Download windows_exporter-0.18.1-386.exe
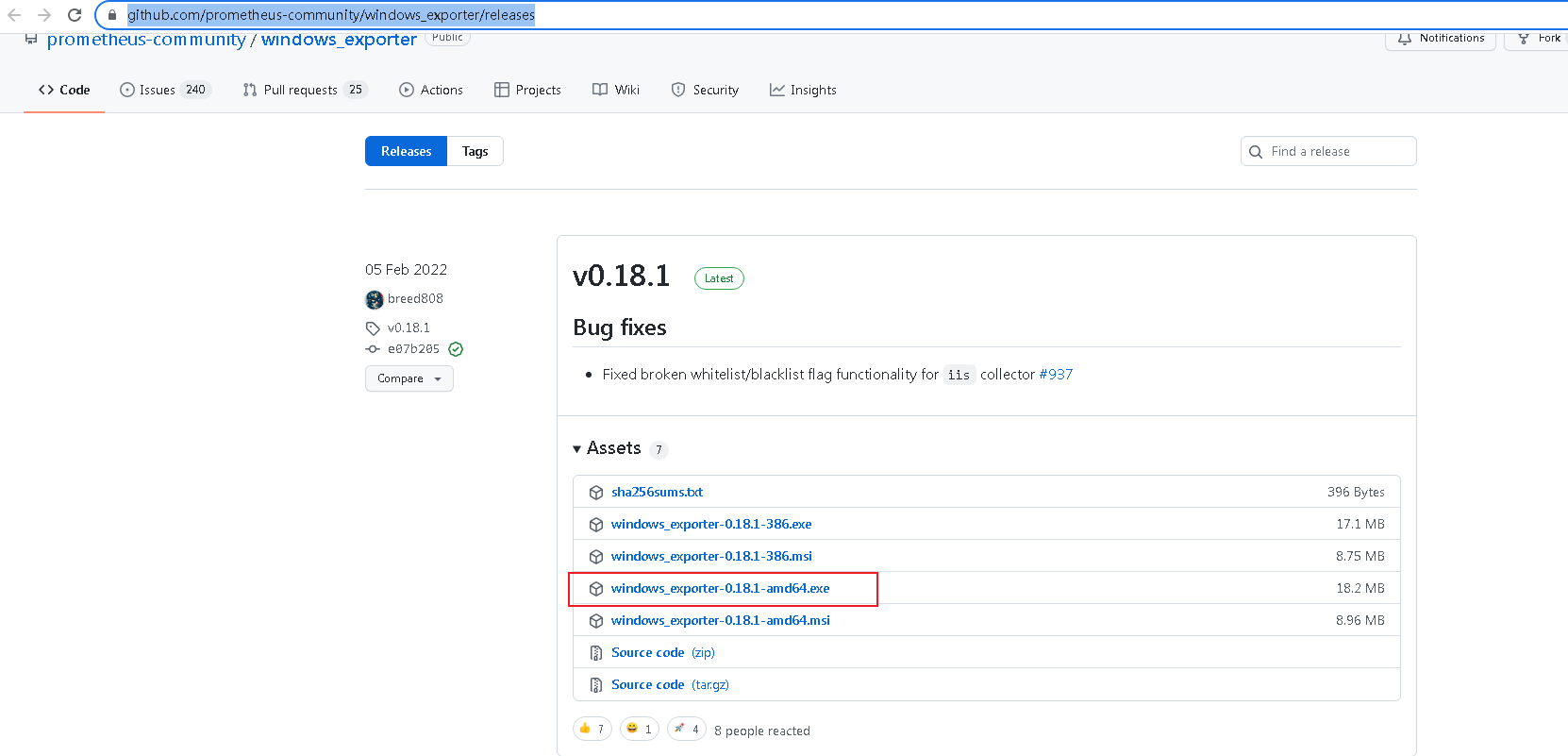Image resolution: width=1568 pixels, height=756 pixels. [711, 524]
